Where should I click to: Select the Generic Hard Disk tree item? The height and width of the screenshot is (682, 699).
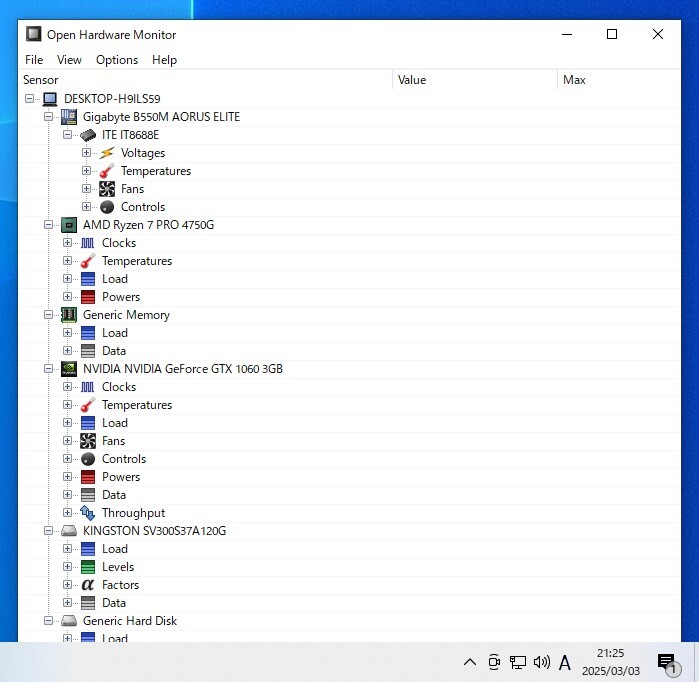click(129, 621)
